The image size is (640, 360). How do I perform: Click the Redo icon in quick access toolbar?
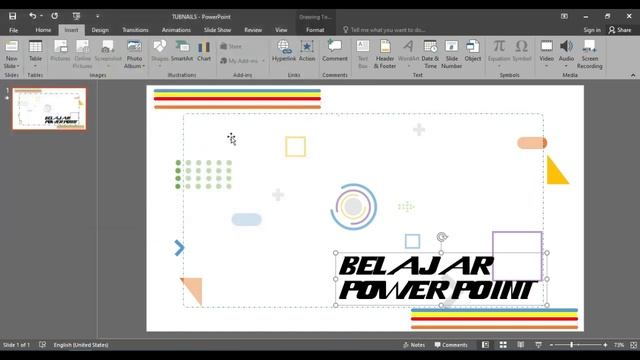pyautogui.click(x=54, y=16)
